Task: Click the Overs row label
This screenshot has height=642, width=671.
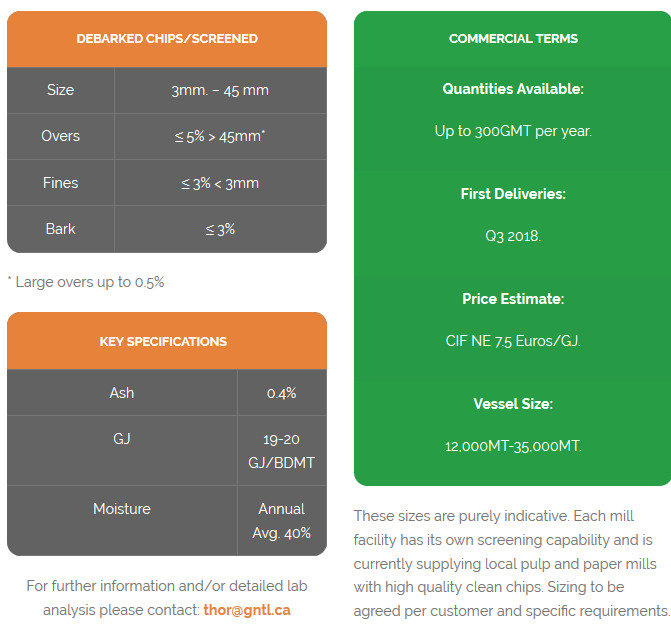Action: tap(61, 136)
